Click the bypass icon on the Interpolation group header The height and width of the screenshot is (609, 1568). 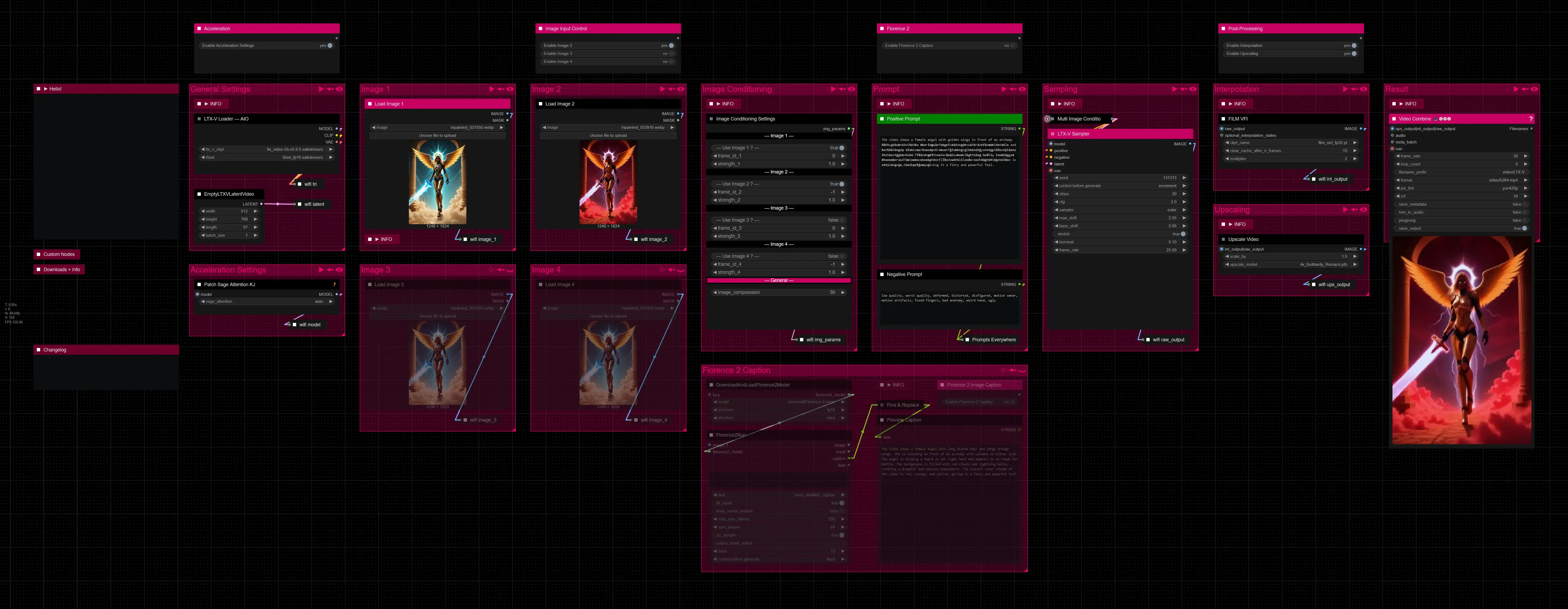(x=1354, y=89)
